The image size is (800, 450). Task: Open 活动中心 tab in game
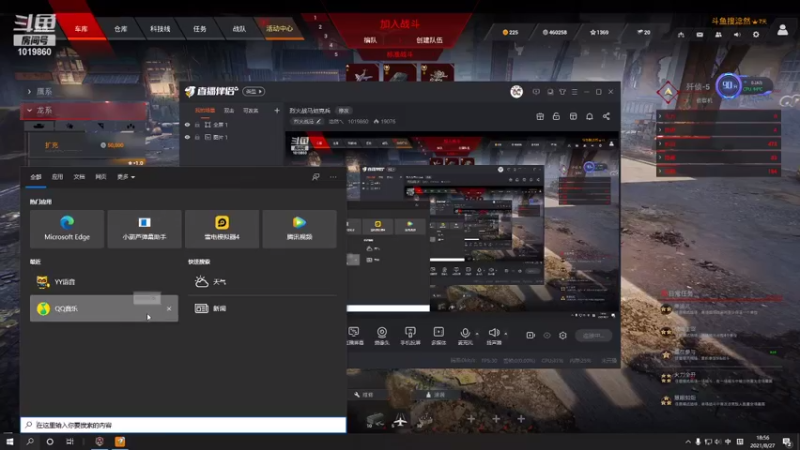tap(280, 29)
